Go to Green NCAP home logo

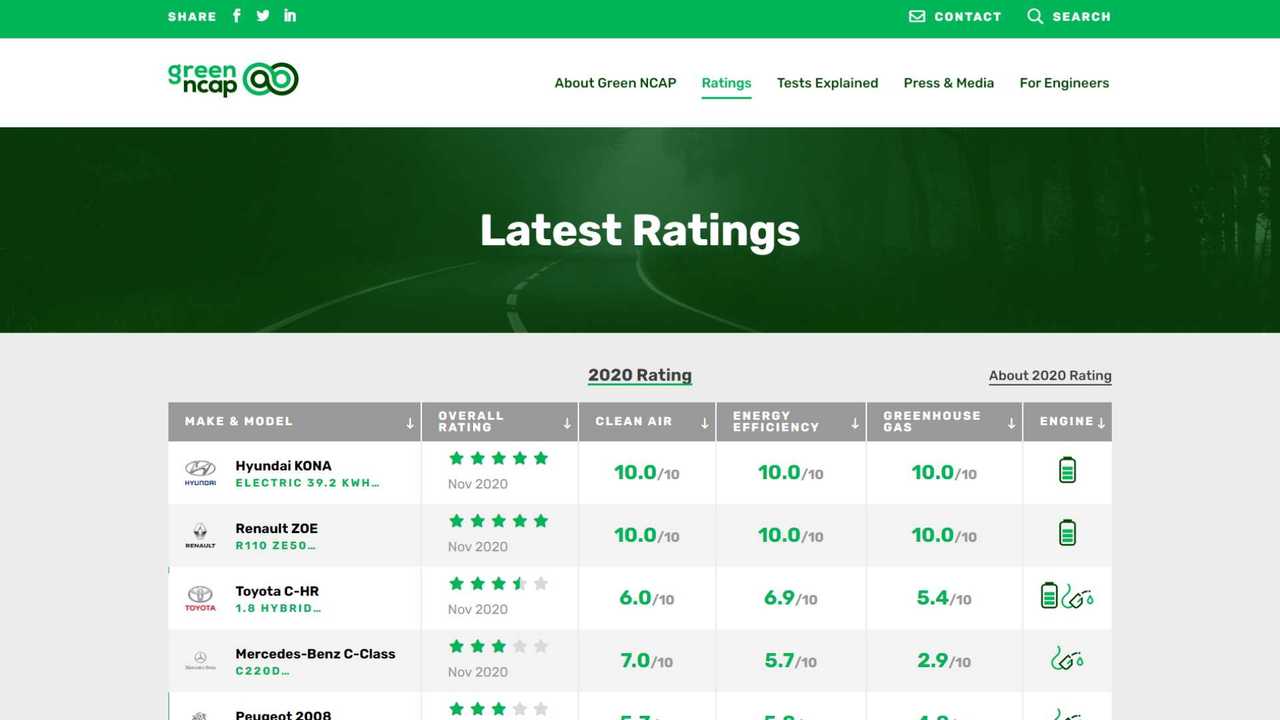tap(233, 80)
